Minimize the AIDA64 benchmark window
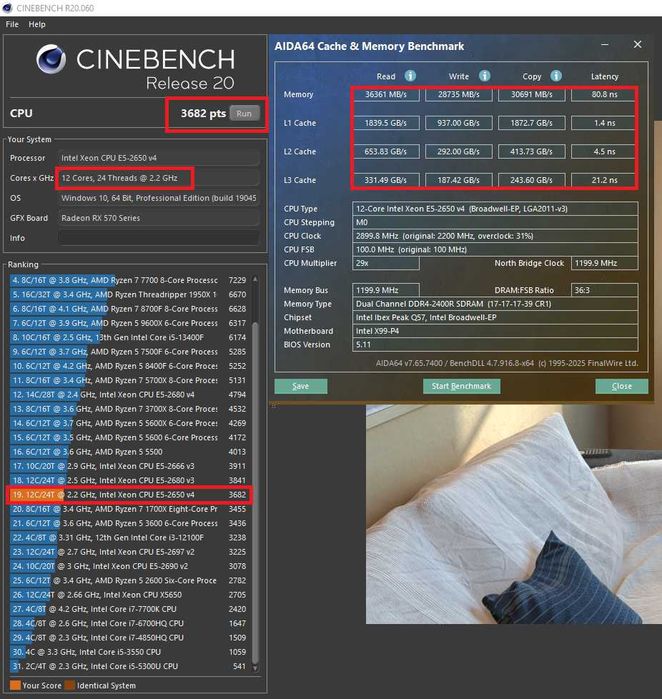The width and height of the screenshot is (662, 699). coord(605,45)
